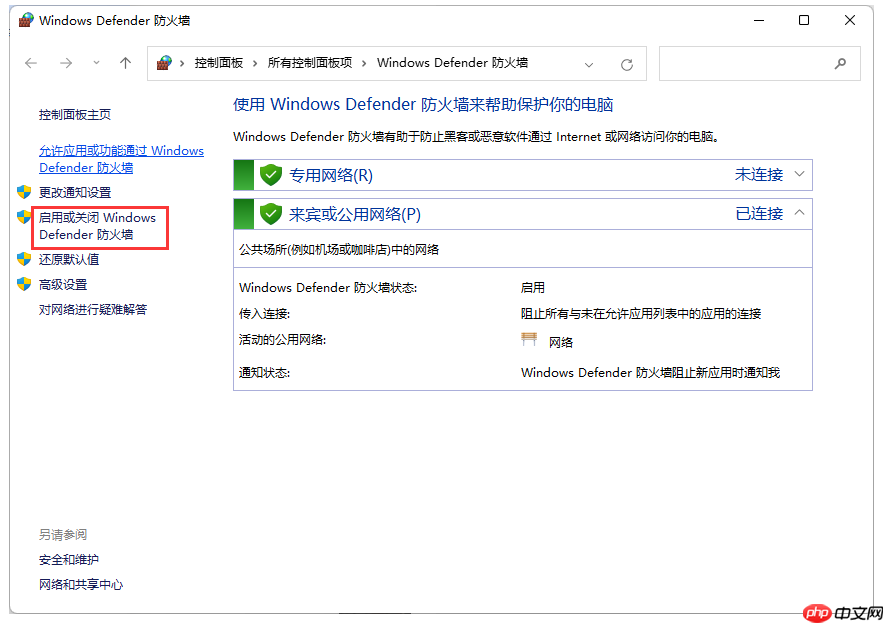This screenshot has width=884, height=623.
Task: Click the search magnifier icon
Action: pos(840,64)
